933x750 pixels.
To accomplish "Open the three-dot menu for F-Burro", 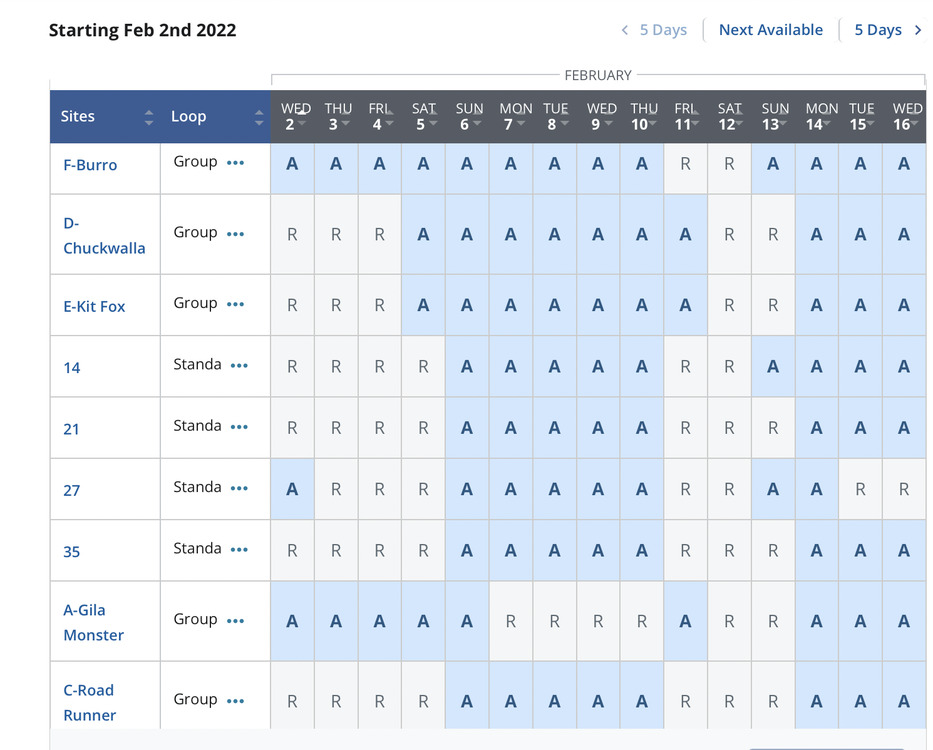I will tap(235, 162).
